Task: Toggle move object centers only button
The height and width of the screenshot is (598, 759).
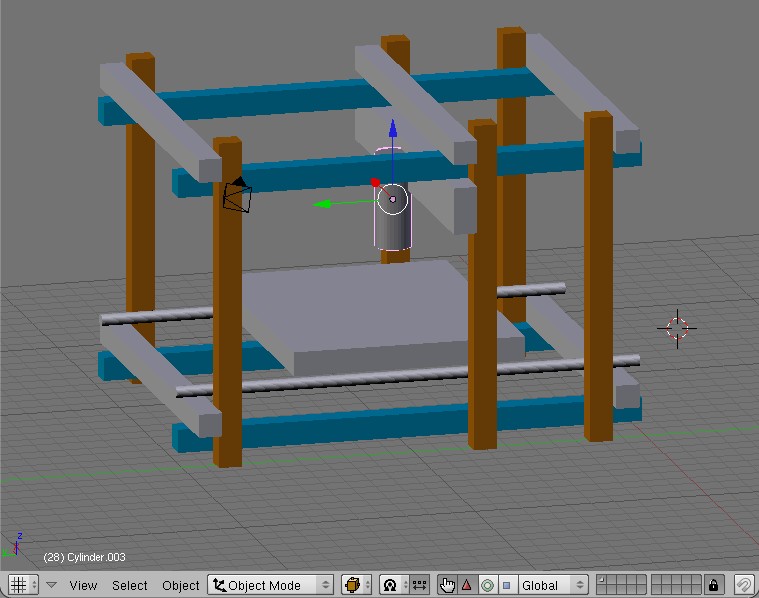Action: (420, 585)
